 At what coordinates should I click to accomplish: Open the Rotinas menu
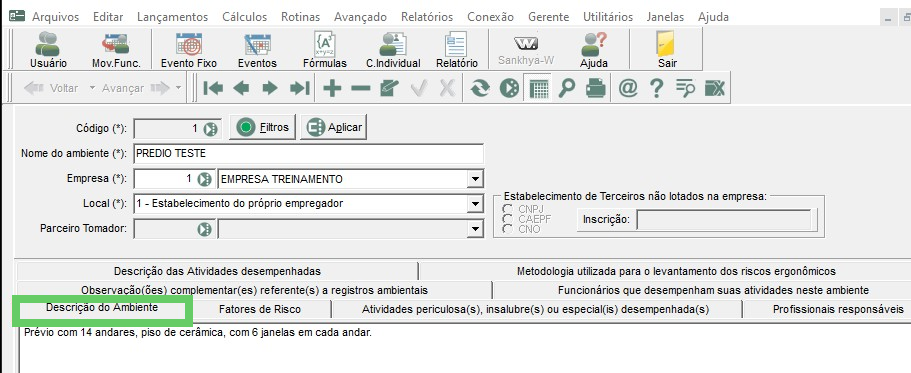(x=300, y=17)
